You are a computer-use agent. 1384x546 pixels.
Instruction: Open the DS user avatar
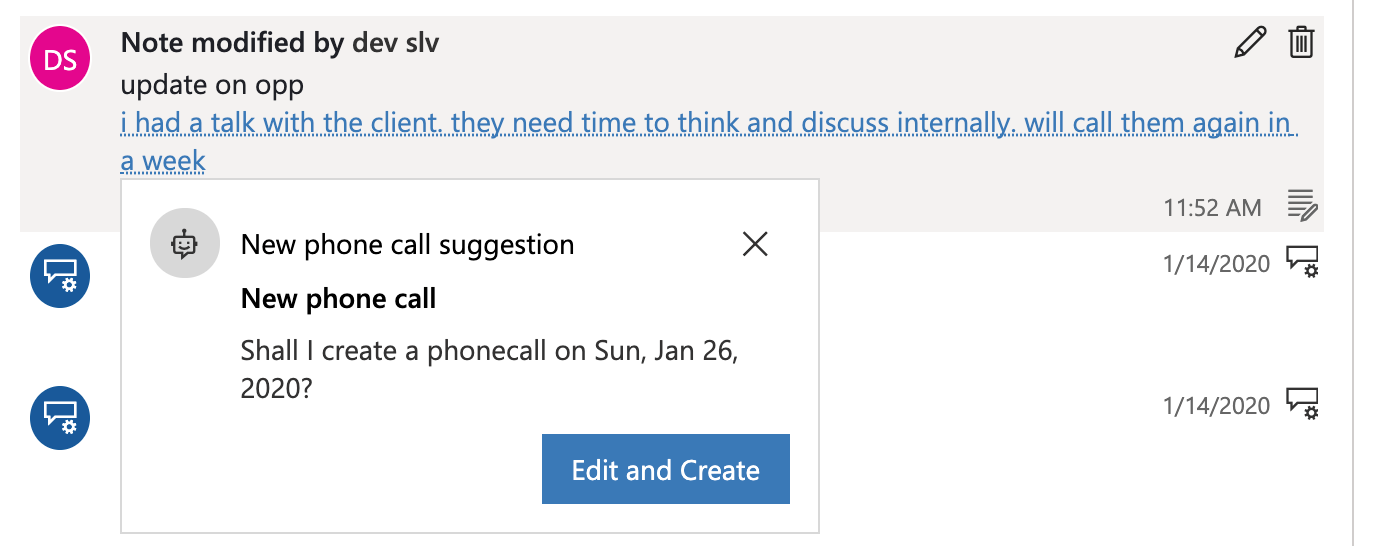click(61, 61)
